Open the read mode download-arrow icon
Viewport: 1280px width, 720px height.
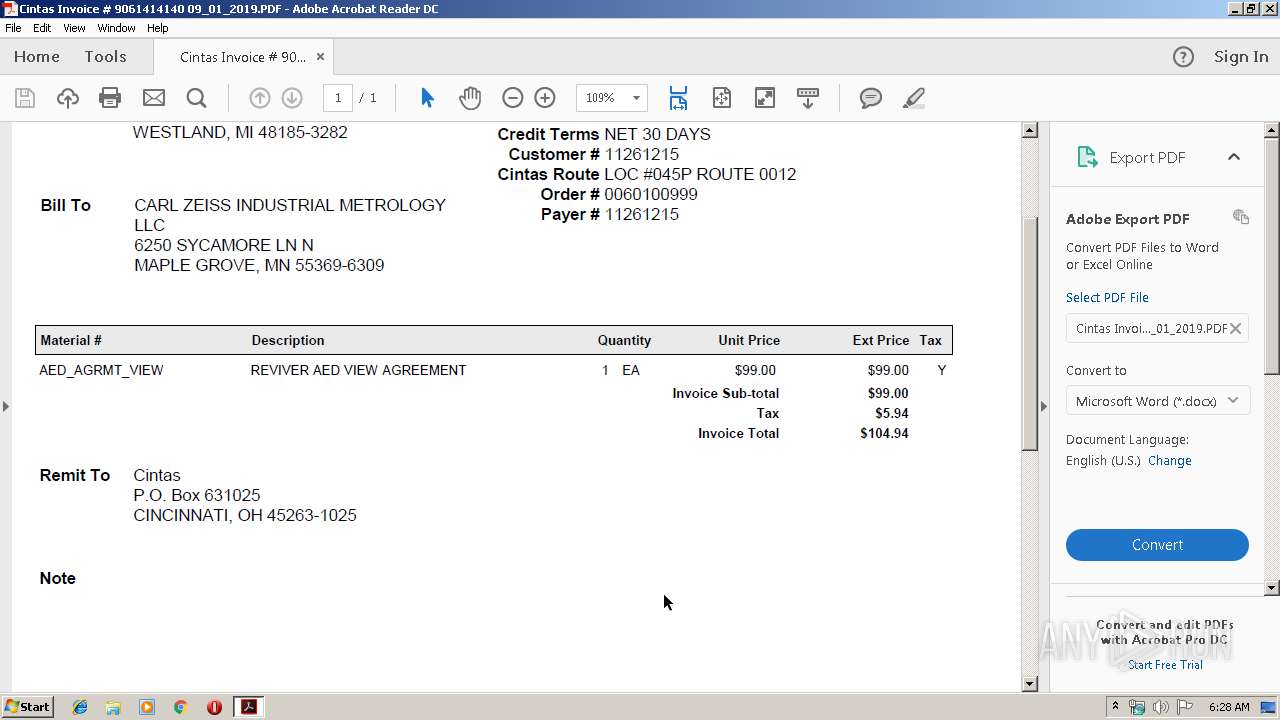(x=808, y=98)
